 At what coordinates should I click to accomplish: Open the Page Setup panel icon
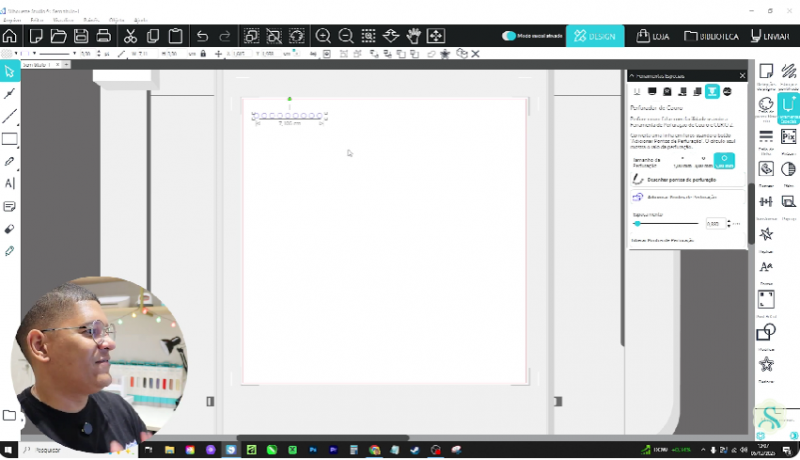point(766,71)
